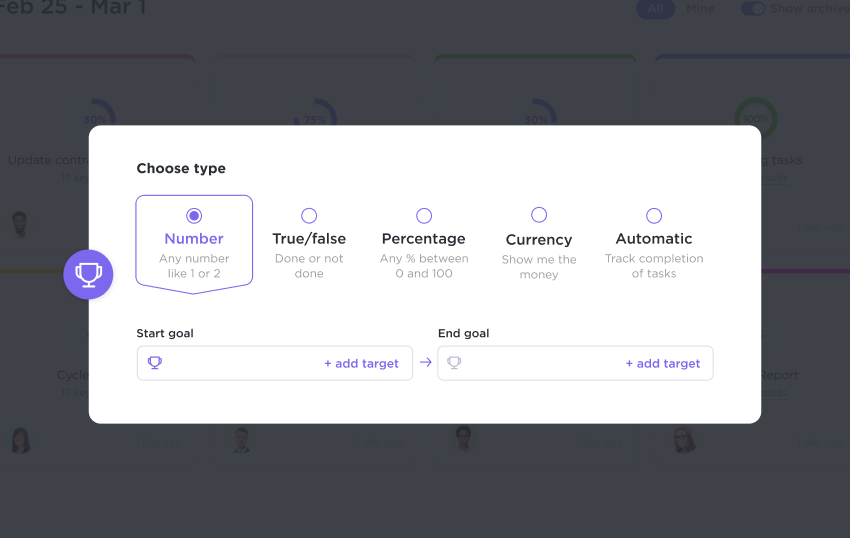Image resolution: width=850 pixels, height=538 pixels.
Task: Click arrow between Start and End goal
Action: [425, 363]
